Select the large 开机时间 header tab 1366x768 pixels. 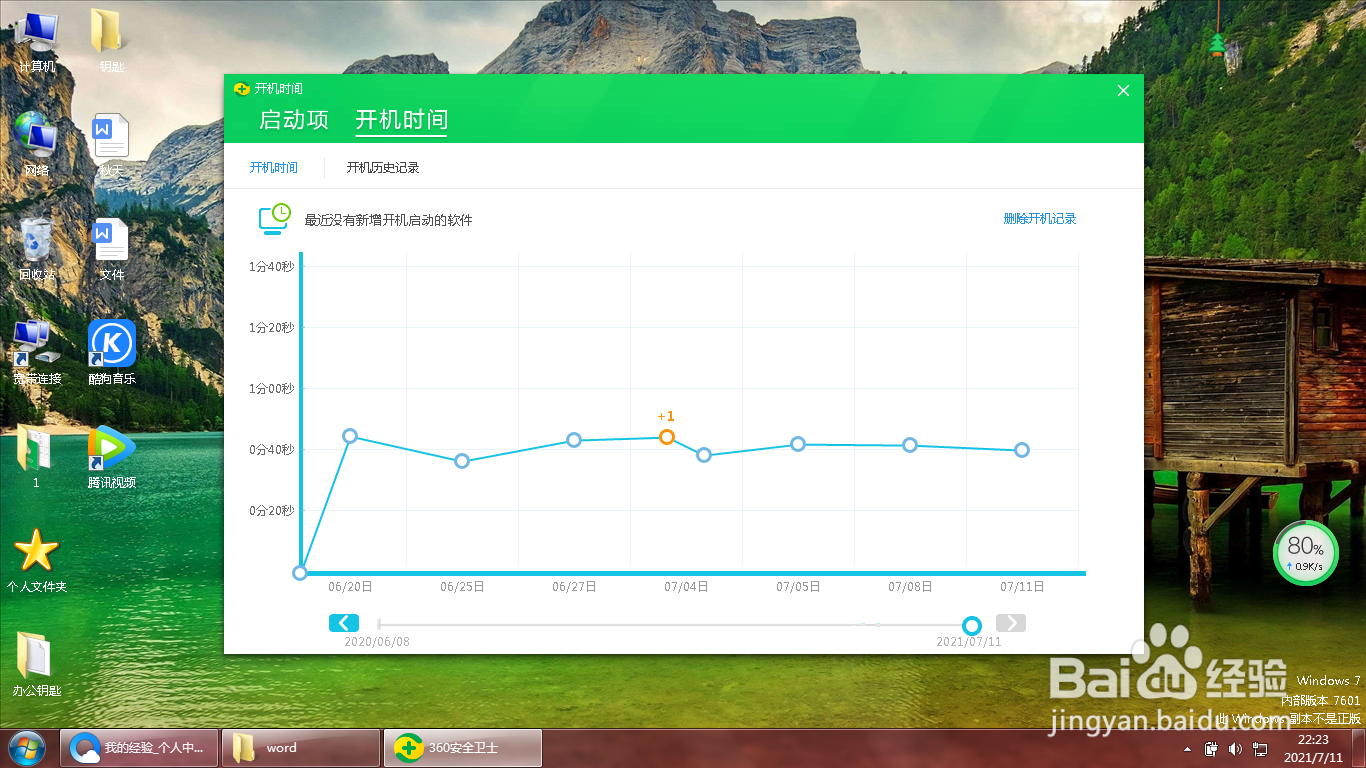click(x=401, y=120)
